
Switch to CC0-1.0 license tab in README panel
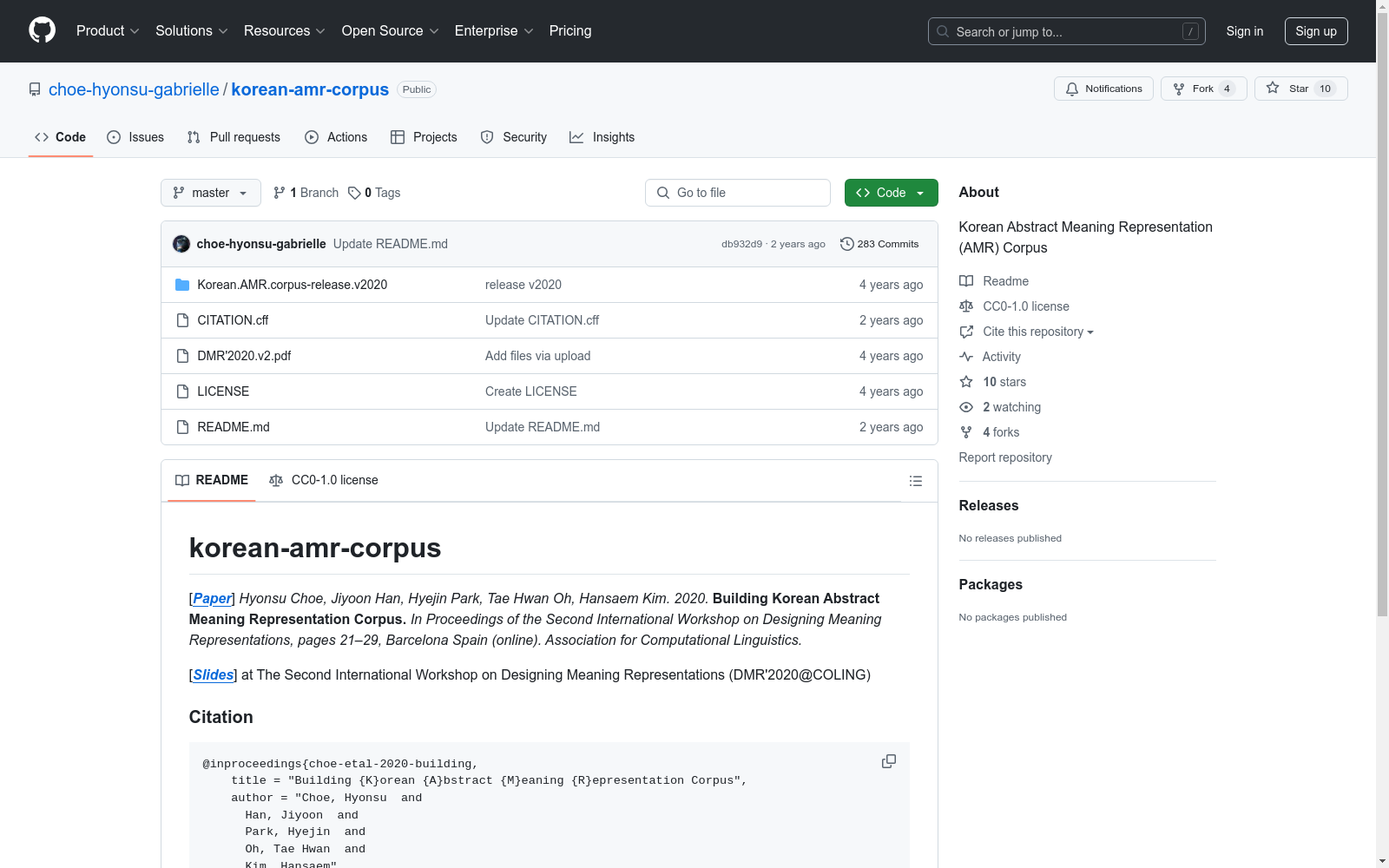pos(324,480)
